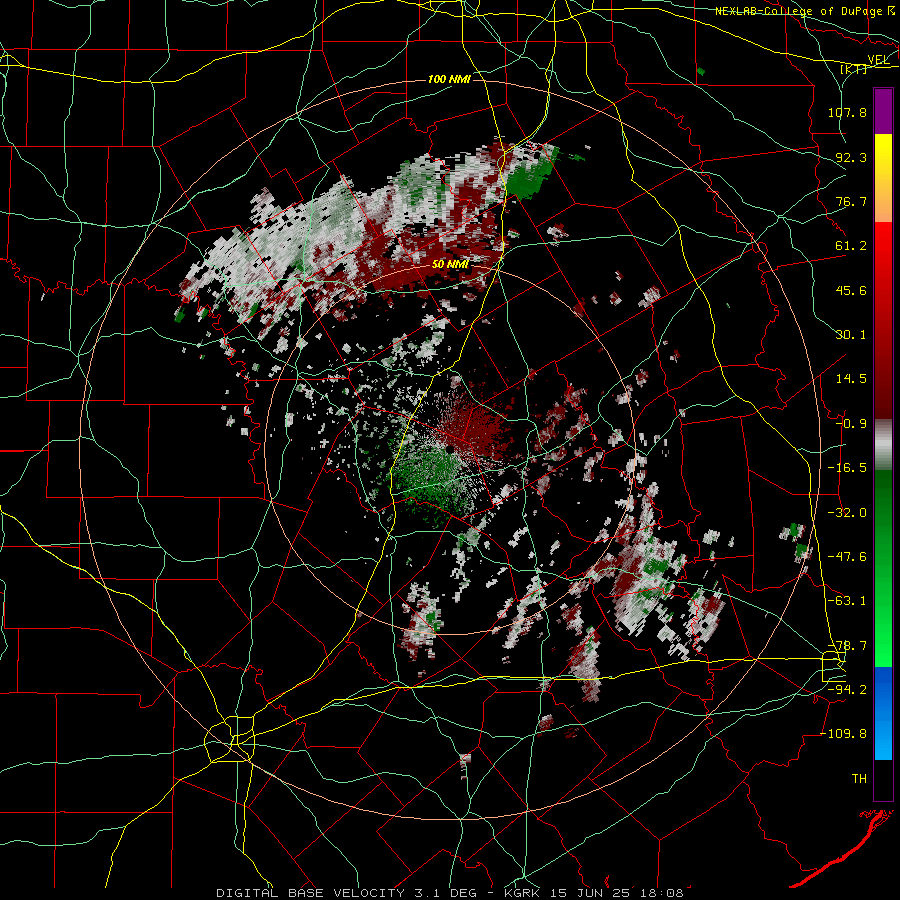
Task: Click the bright red segment of the color bar
Action: click(x=883, y=246)
